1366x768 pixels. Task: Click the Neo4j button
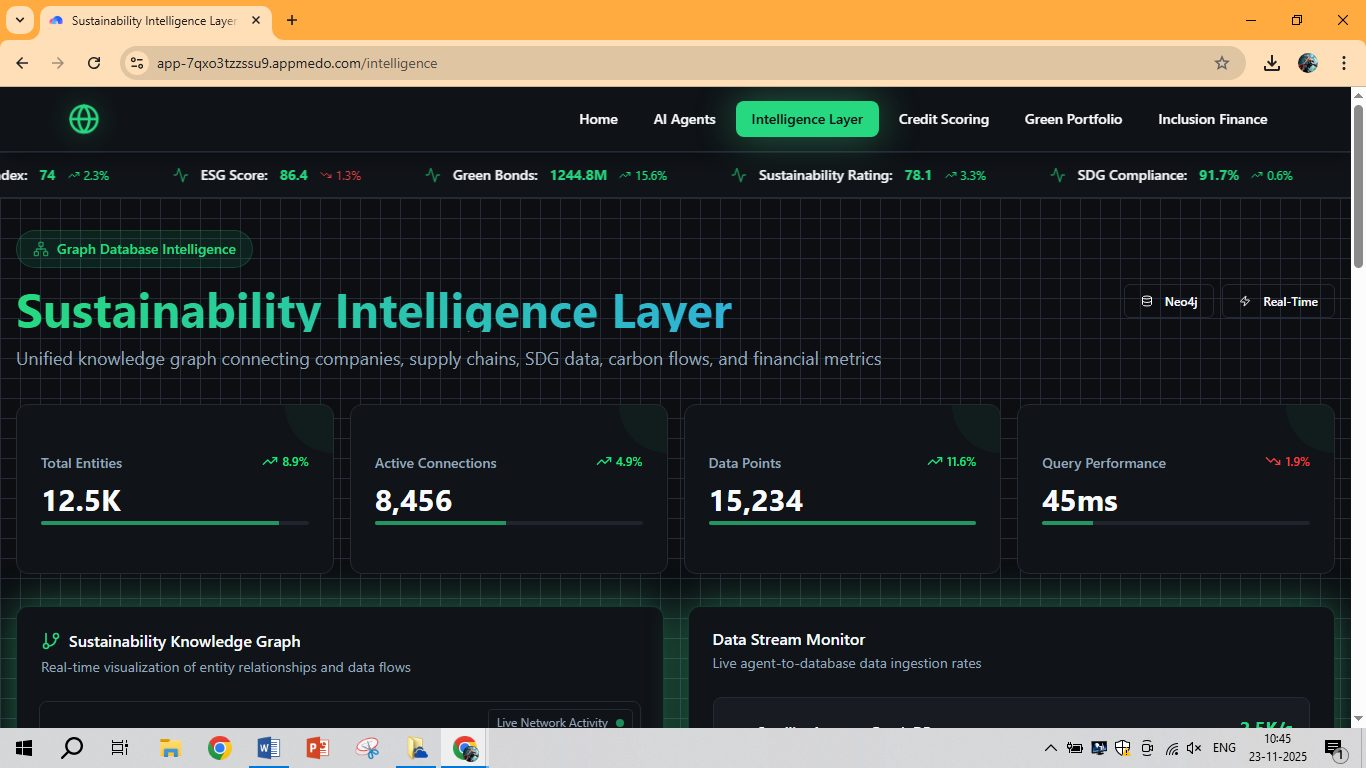coord(1169,301)
